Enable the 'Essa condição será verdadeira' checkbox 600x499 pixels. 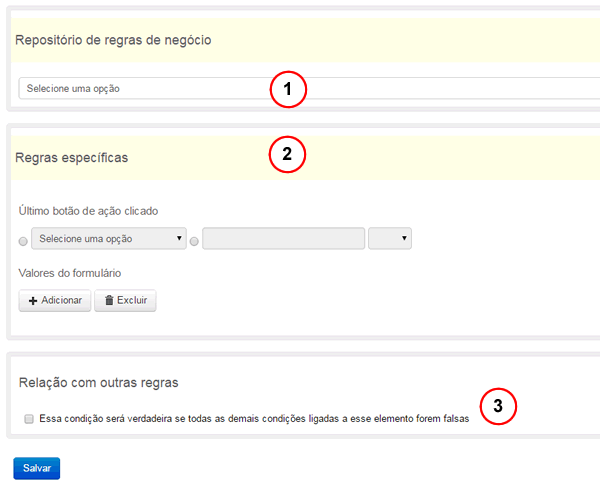[x=29, y=419]
